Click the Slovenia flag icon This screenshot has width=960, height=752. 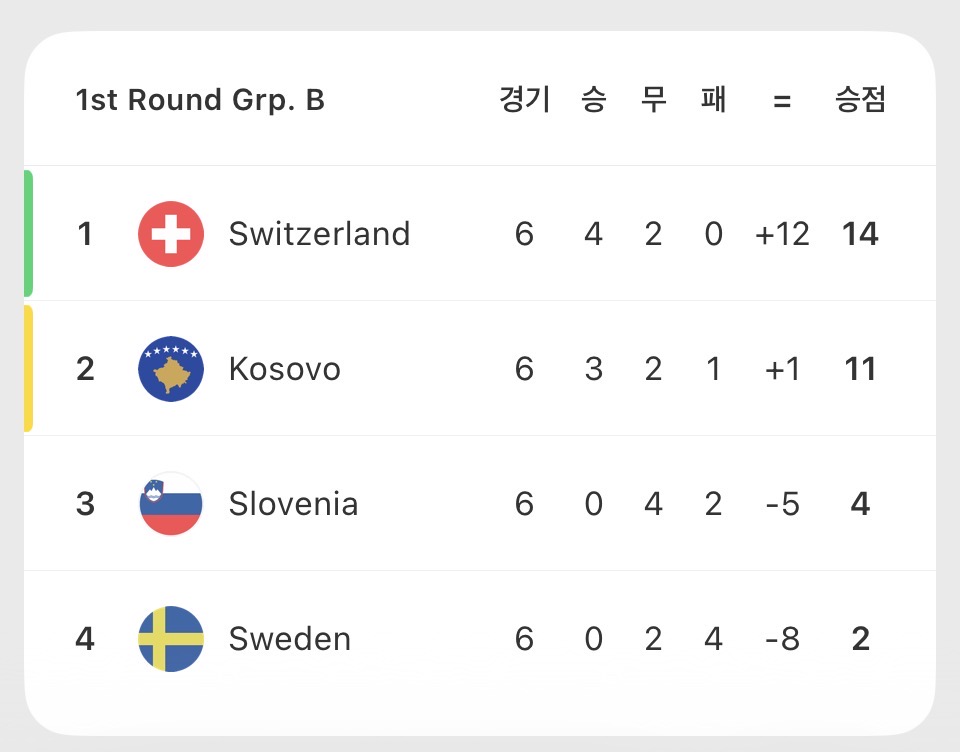pyautogui.click(x=171, y=504)
